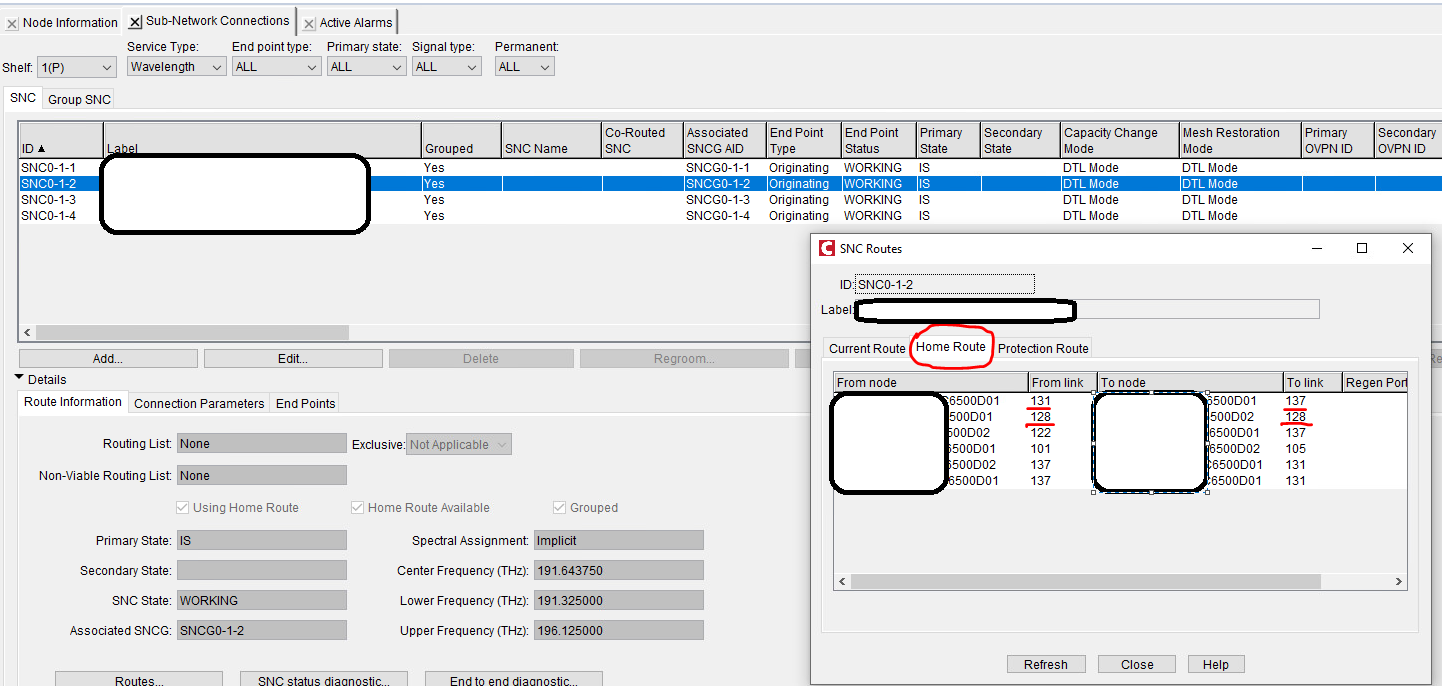The image size is (1444, 694).
Task: Open the Signal type filter dropdown
Action: pyautogui.click(x=446, y=67)
